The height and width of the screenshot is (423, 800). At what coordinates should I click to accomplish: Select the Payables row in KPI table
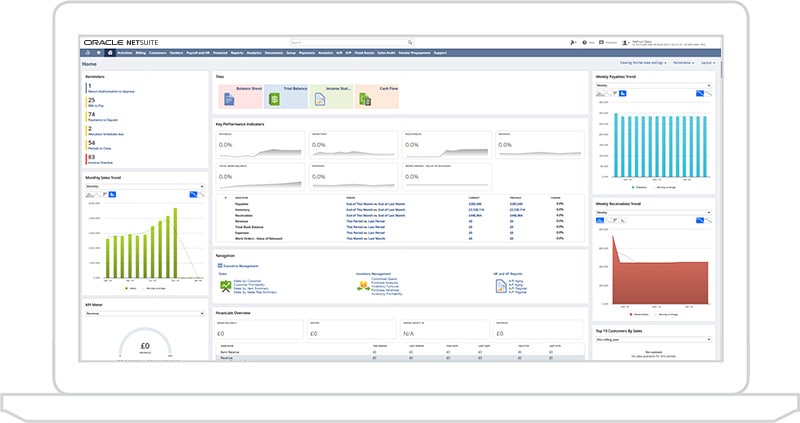click(401, 204)
